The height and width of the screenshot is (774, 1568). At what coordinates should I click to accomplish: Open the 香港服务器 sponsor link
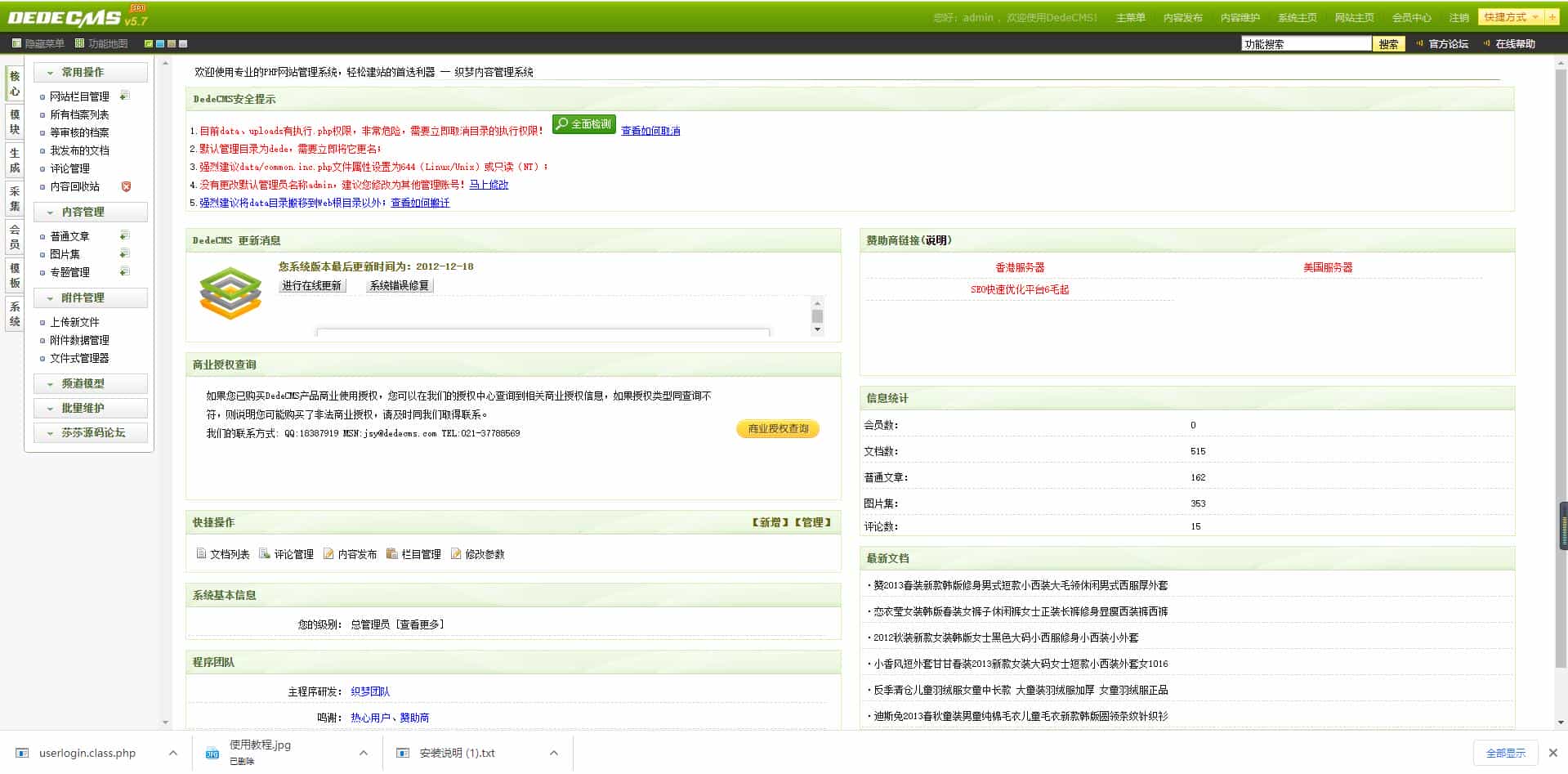1020,267
